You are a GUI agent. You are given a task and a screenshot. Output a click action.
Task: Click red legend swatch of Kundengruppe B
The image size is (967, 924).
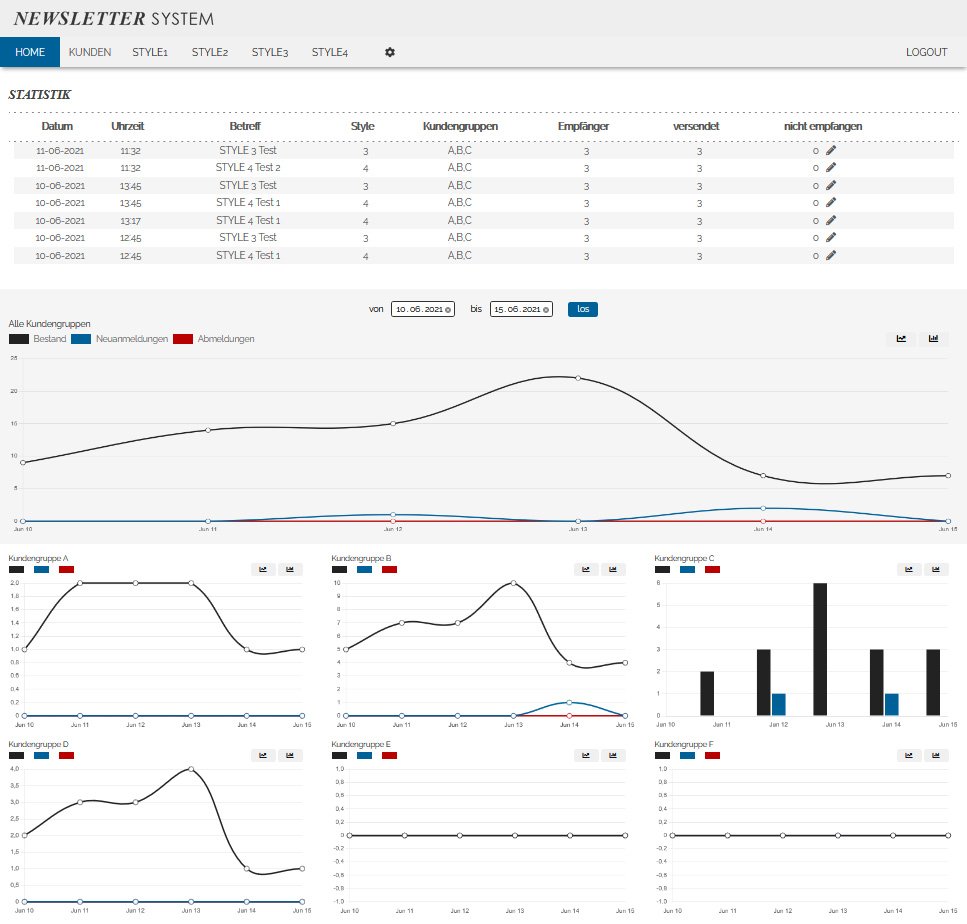point(389,569)
